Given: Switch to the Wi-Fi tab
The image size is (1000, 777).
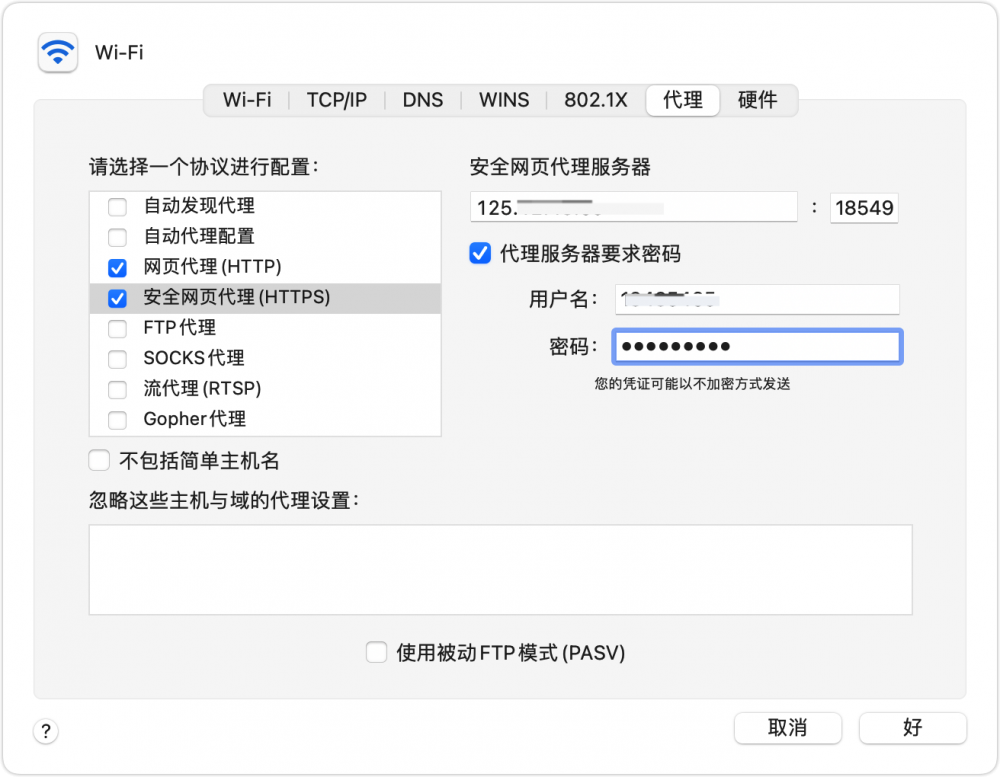Looking at the screenshot, I should [x=247, y=100].
